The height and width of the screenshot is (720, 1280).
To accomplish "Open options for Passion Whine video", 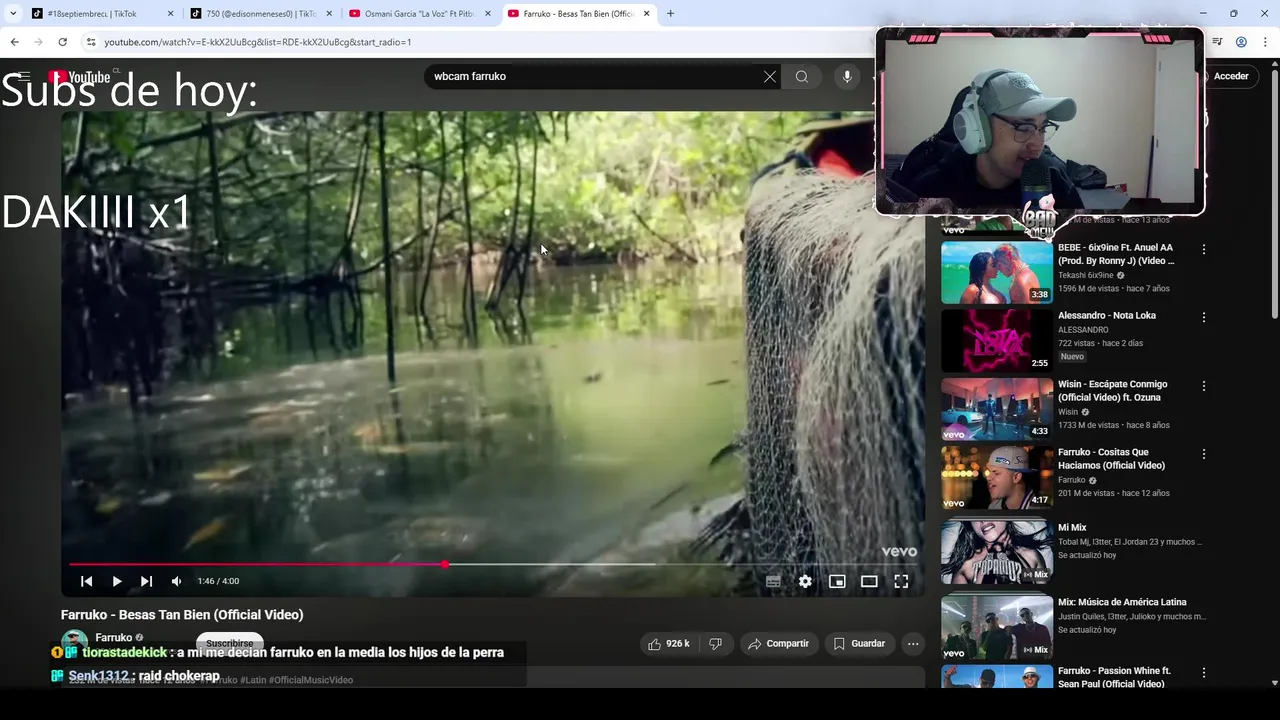I will 1204,673.
